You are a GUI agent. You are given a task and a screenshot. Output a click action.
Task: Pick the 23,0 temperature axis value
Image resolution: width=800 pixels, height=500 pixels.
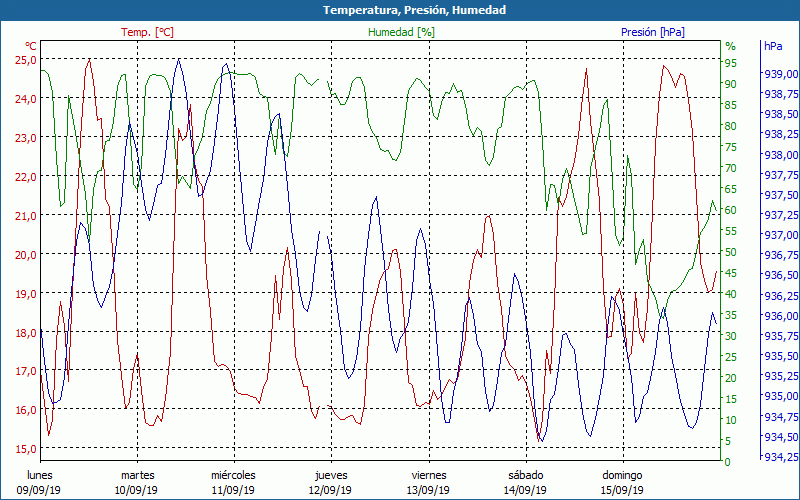pos(27,138)
